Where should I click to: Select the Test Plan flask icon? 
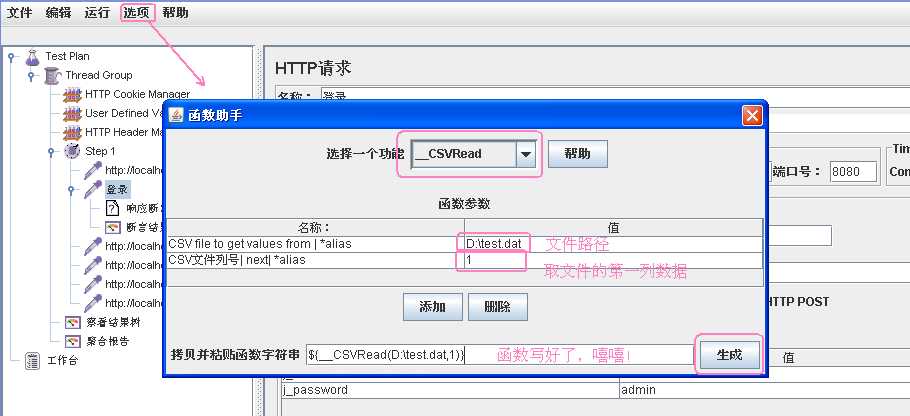(x=32, y=57)
